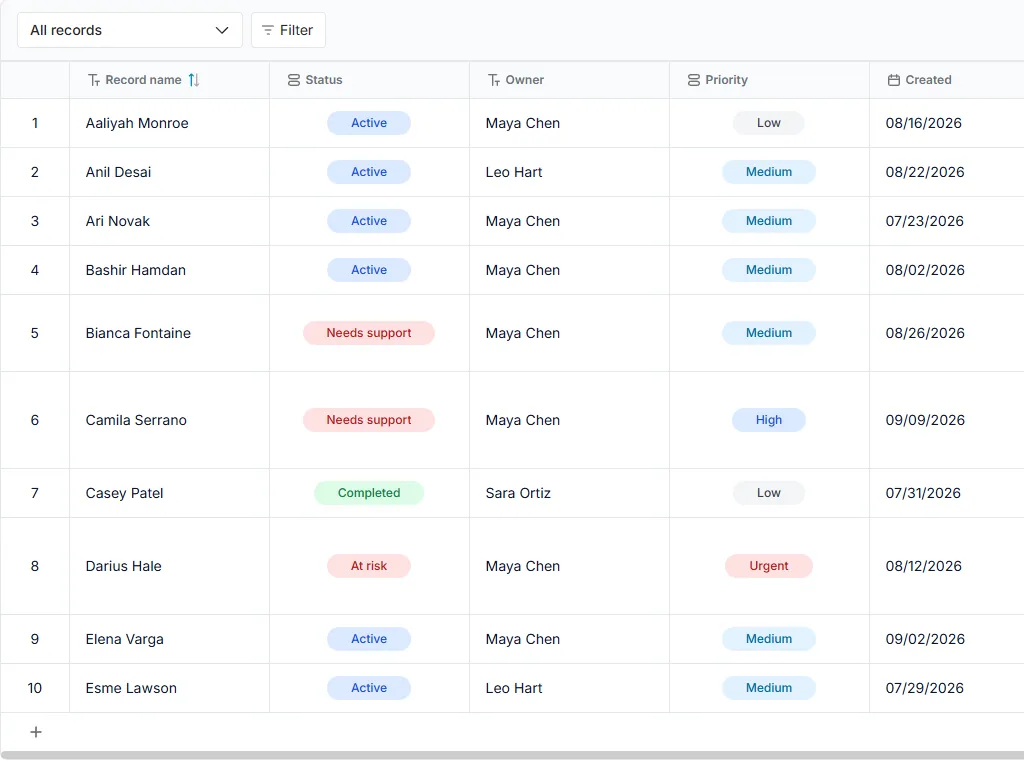Click Completed status badge for Casey Patel
This screenshot has width=1024, height=768.
click(x=369, y=493)
